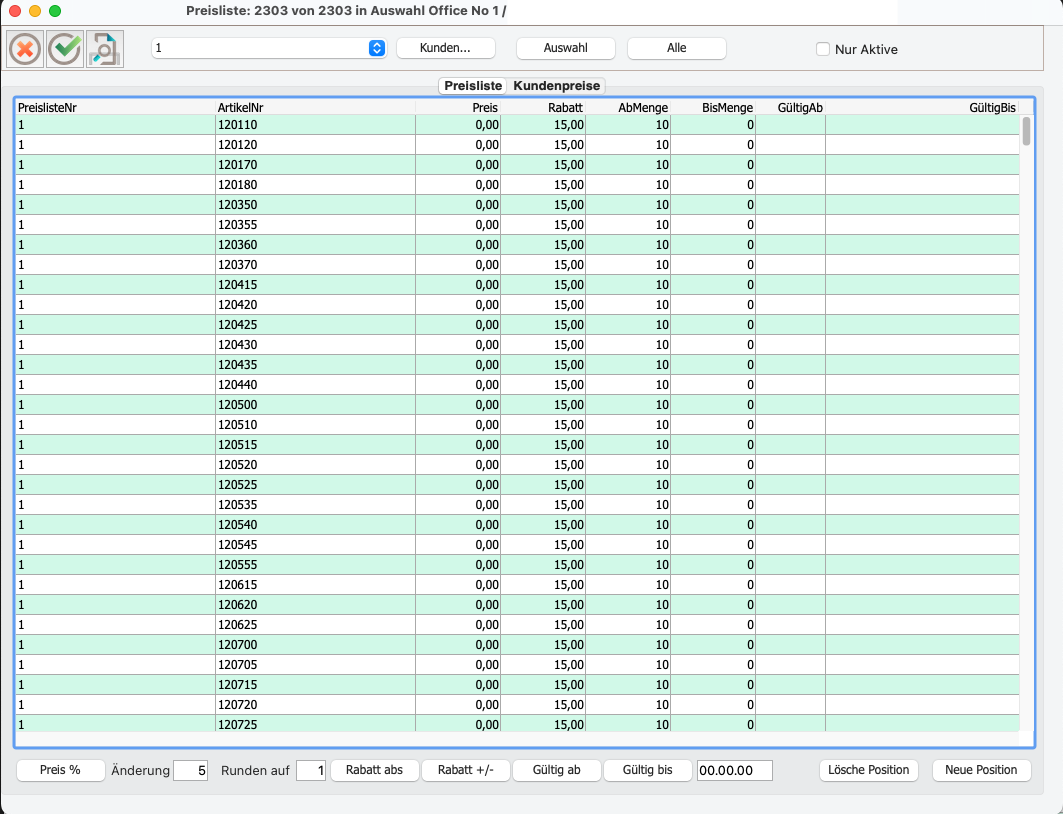
Task: Select article number 120545
Action: pos(237,544)
